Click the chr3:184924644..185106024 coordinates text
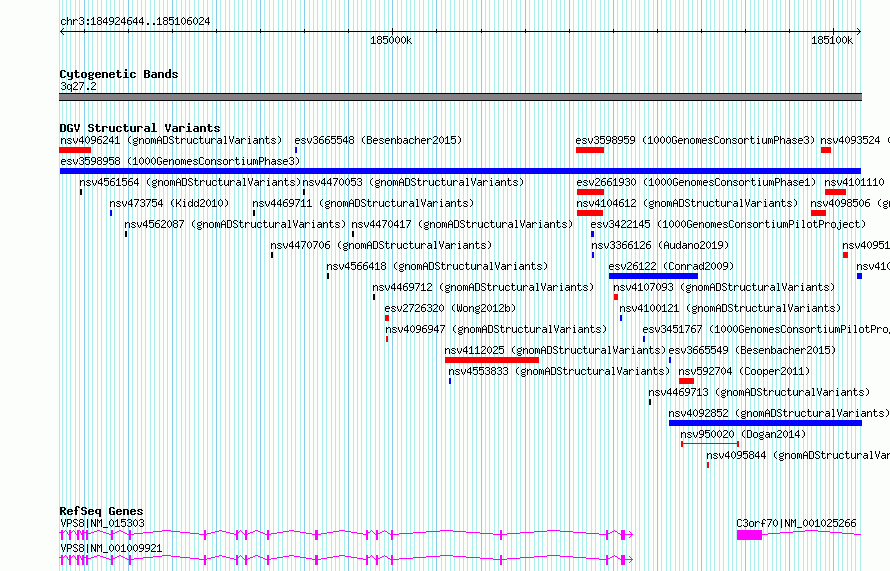890x571 pixels. [x=135, y=21]
